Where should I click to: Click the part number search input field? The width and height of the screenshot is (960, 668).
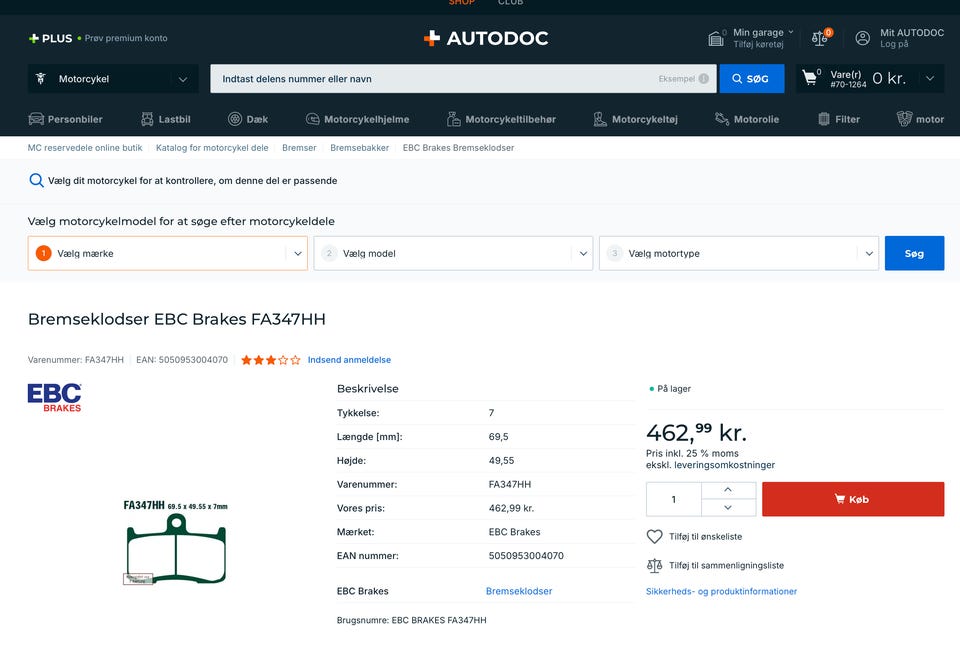tap(463, 78)
